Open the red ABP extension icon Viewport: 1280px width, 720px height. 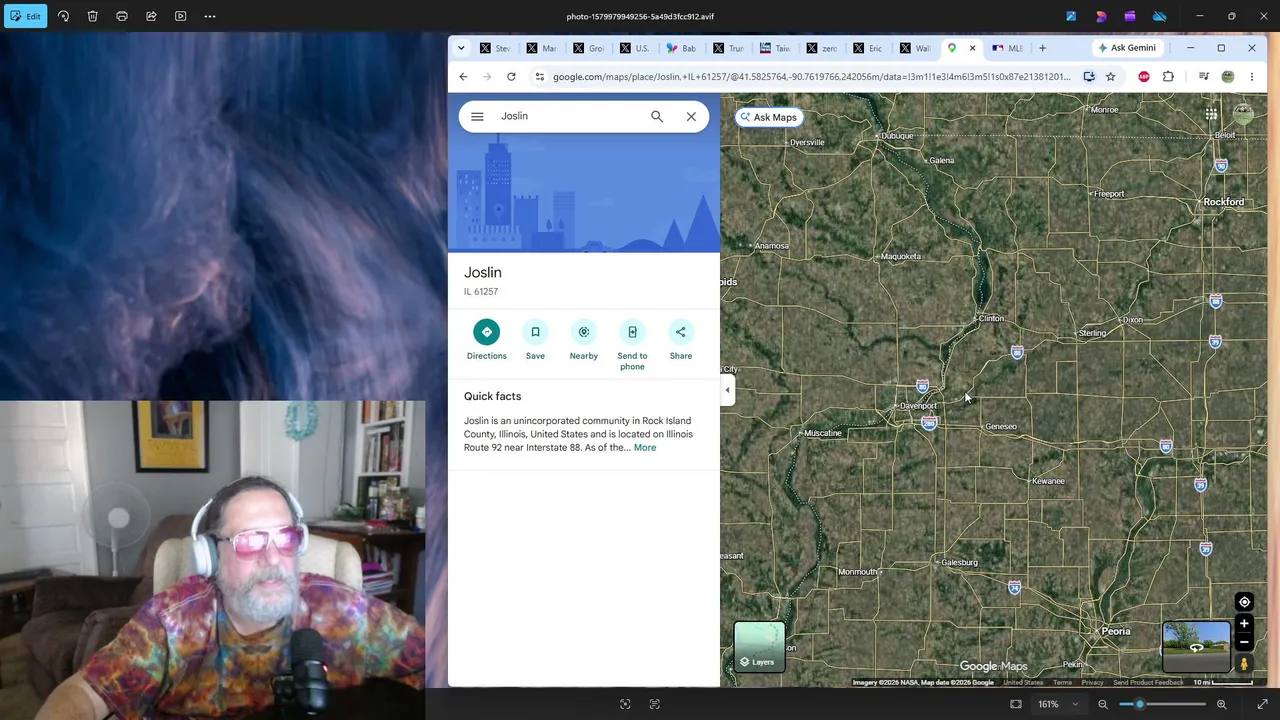[1144, 77]
